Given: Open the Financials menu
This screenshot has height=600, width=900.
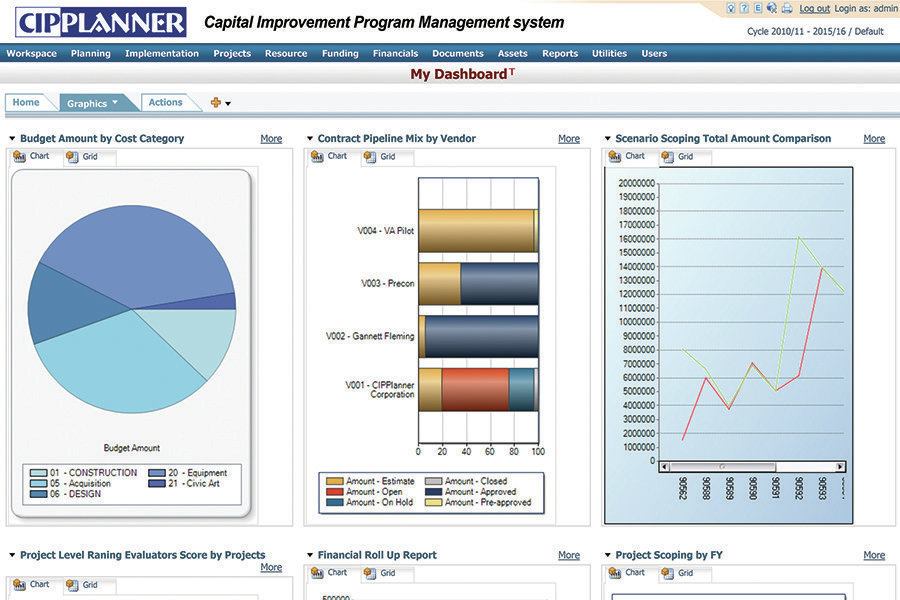Looking at the screenshot, I should (x=395, y=53).
